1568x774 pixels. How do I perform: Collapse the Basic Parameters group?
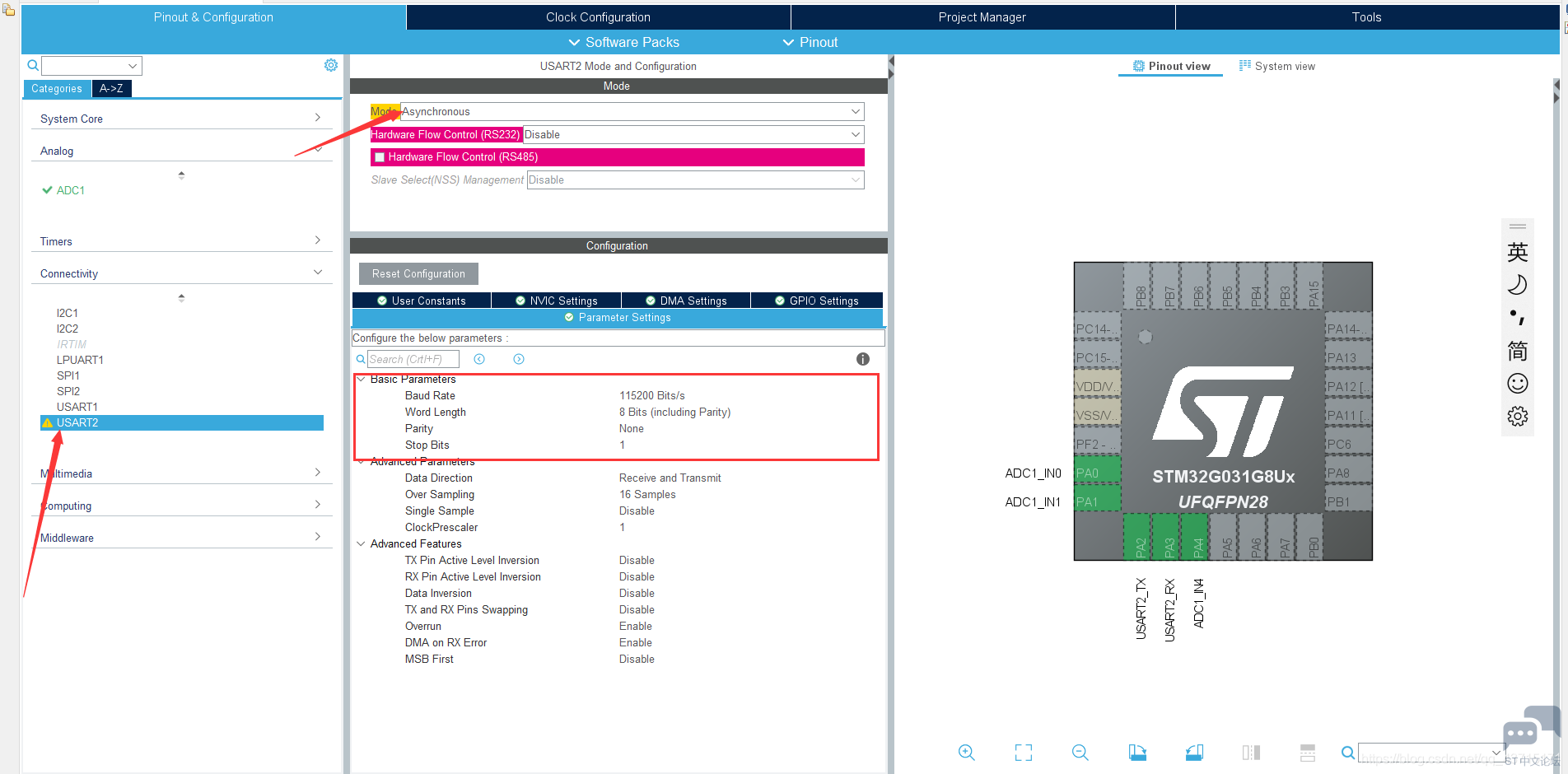361,379
